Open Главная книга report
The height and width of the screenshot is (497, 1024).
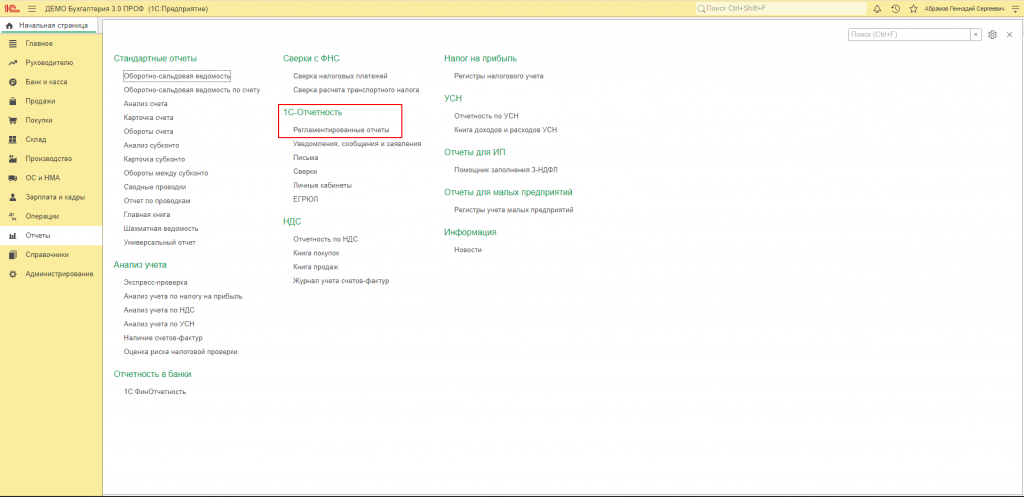click(x=149, y=215)
